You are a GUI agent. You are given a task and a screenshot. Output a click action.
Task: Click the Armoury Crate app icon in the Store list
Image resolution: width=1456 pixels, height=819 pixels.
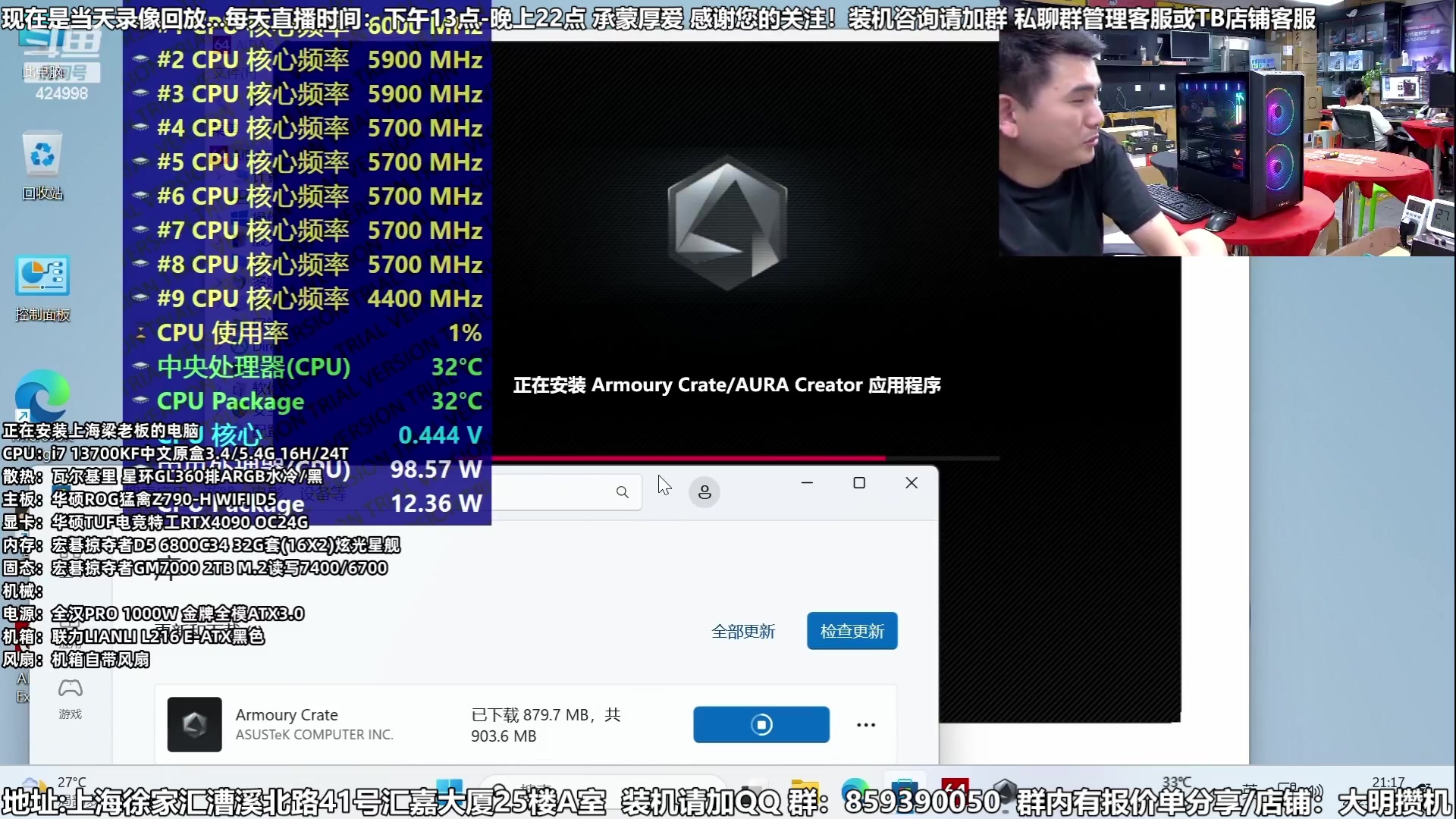194,724
